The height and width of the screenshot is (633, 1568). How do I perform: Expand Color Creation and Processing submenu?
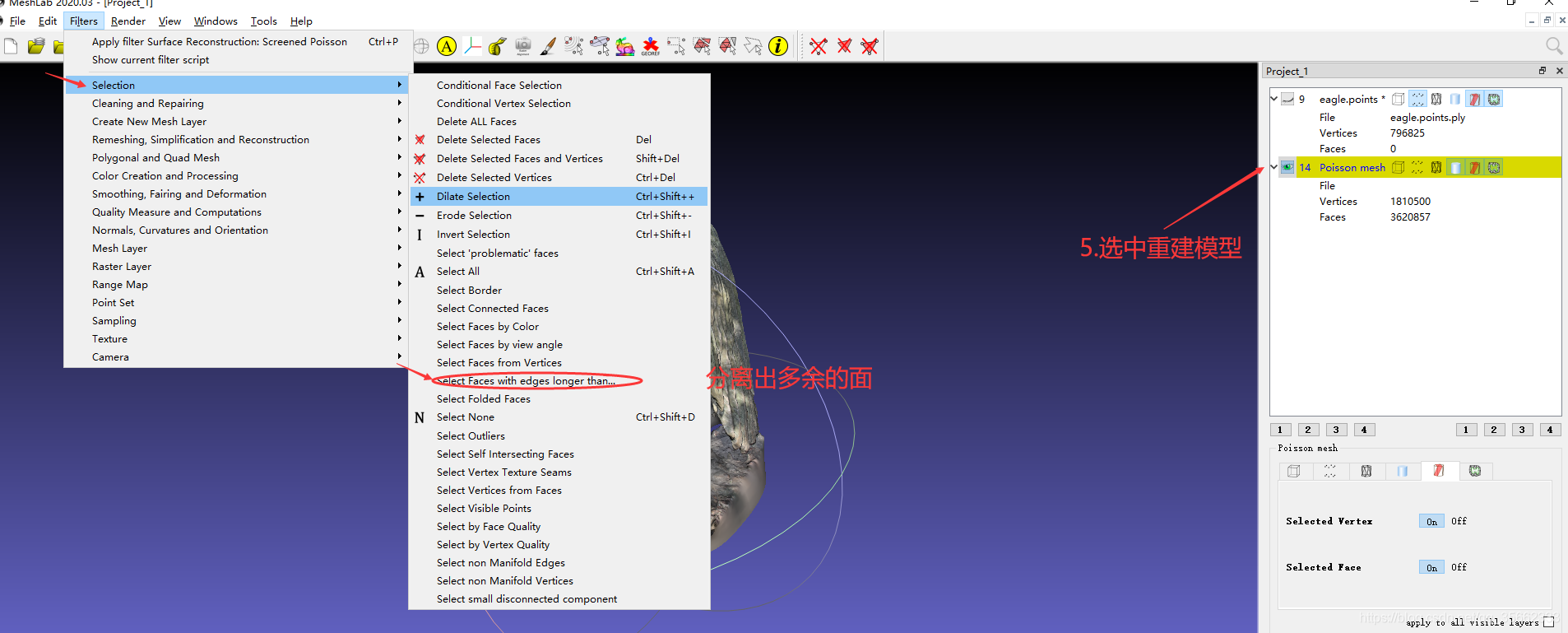click(238, 175)
